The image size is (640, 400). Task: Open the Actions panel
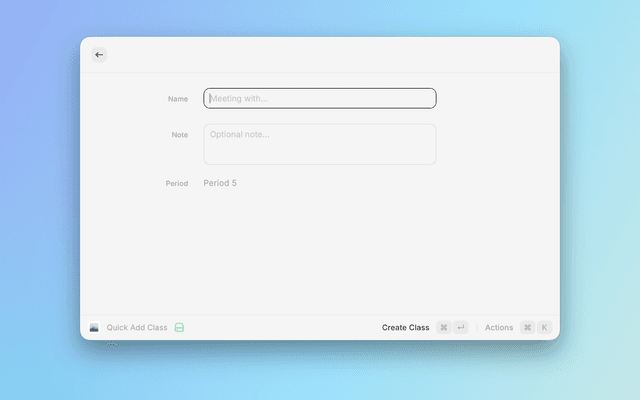(x=499, y=328)
